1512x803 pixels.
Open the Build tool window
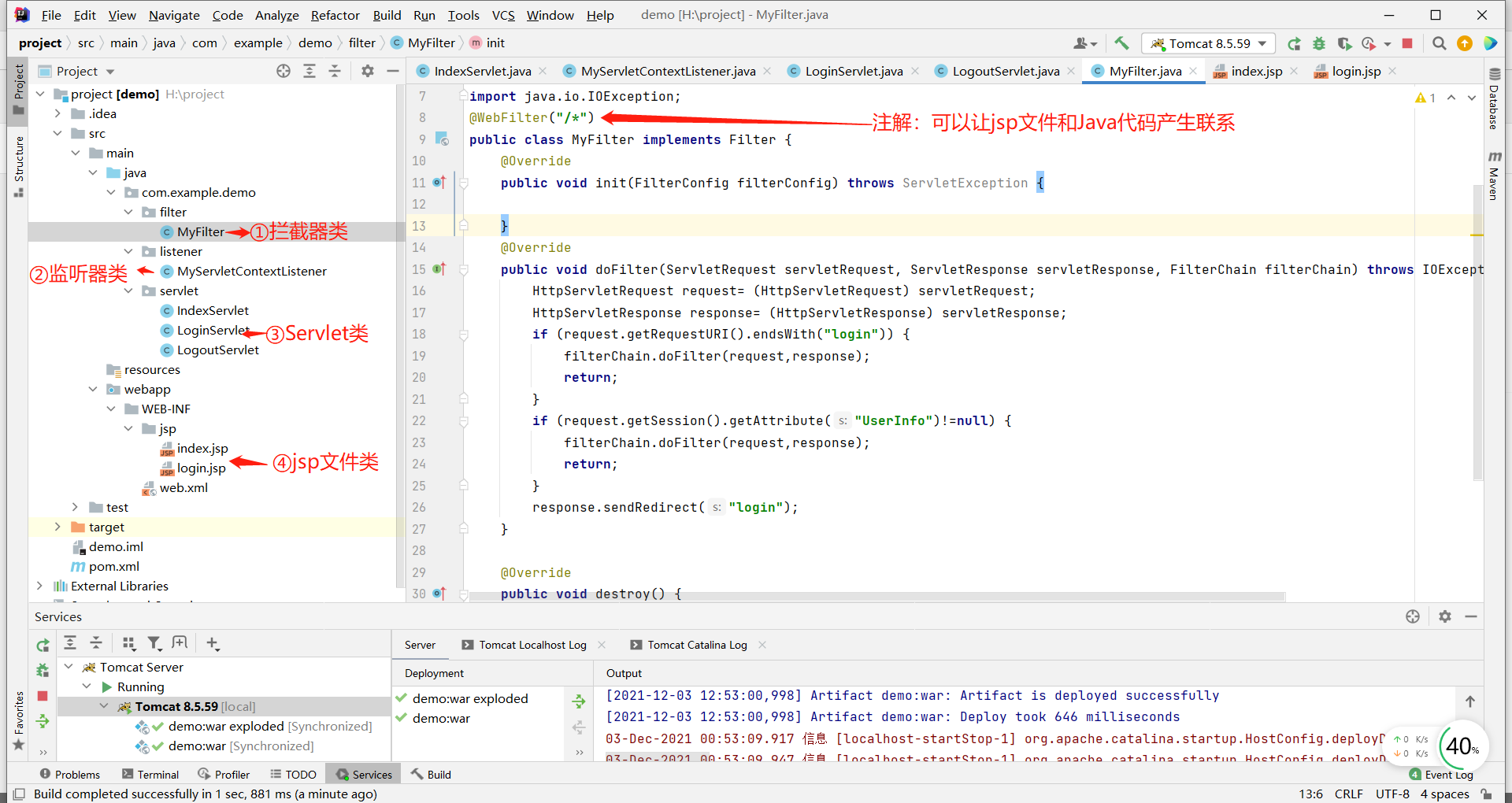pos(431,774)
